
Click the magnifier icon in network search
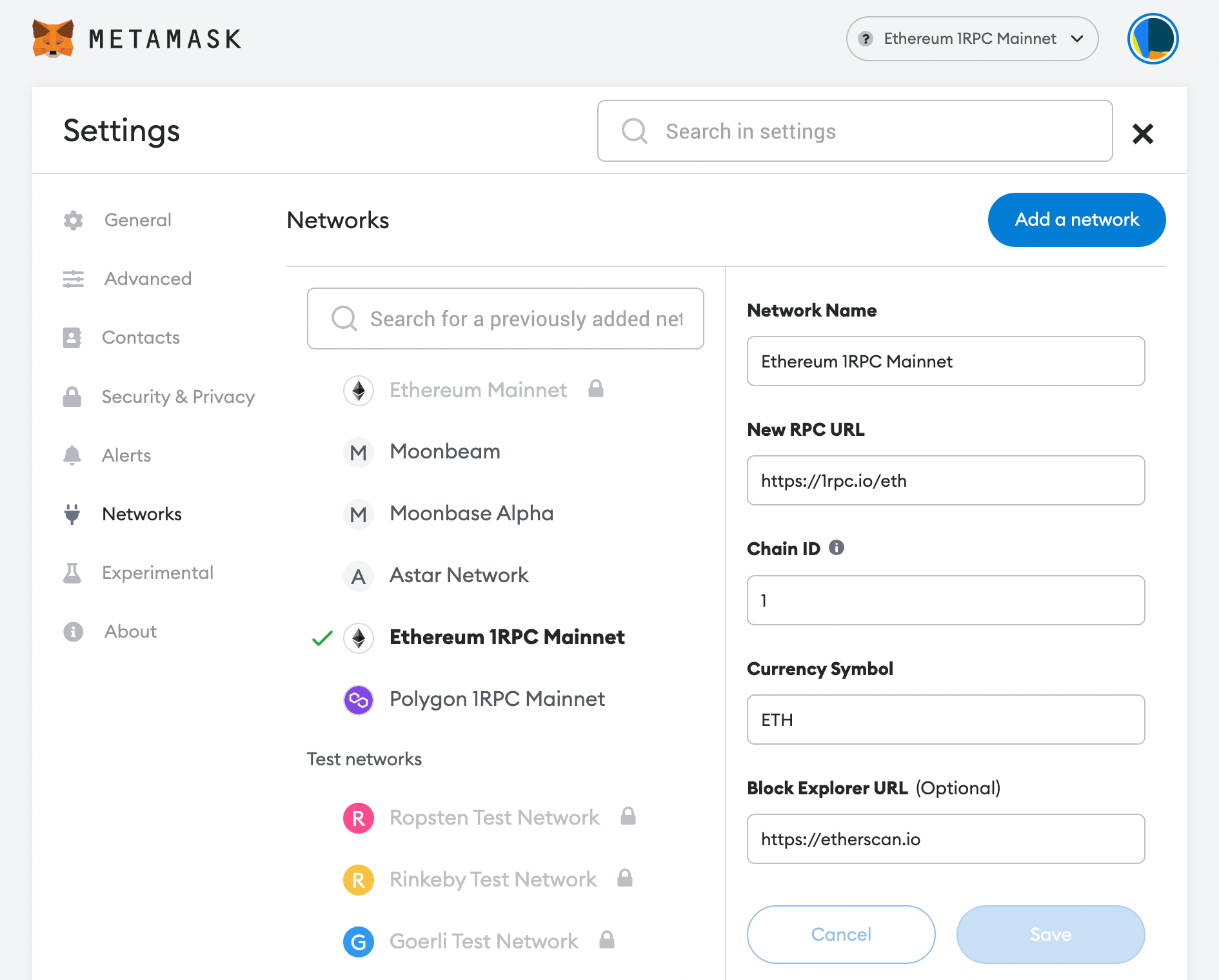coord(344,318)
